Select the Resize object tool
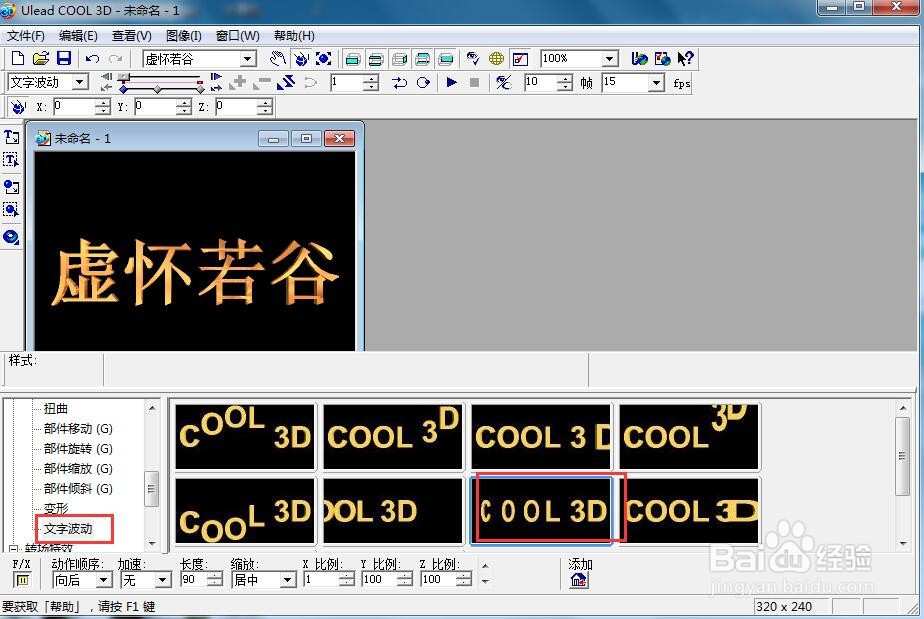Viewport: 924px width, 619px height. pos(324,58)
